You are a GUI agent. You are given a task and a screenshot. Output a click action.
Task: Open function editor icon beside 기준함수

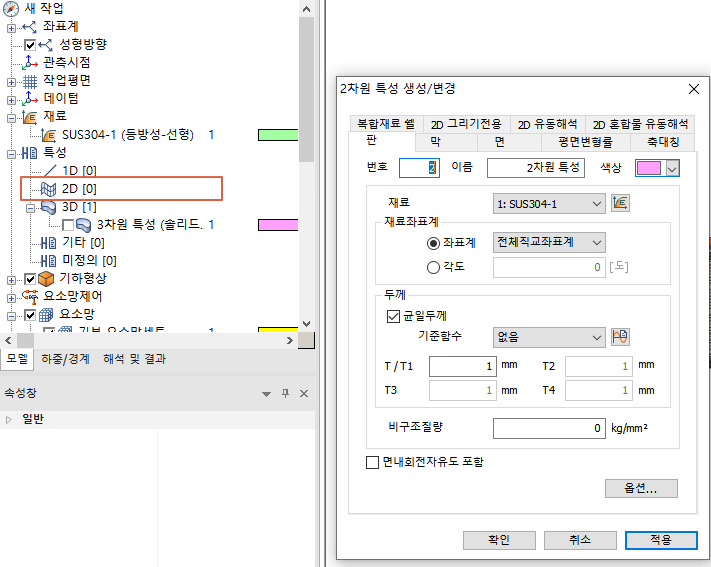point(620,337)
